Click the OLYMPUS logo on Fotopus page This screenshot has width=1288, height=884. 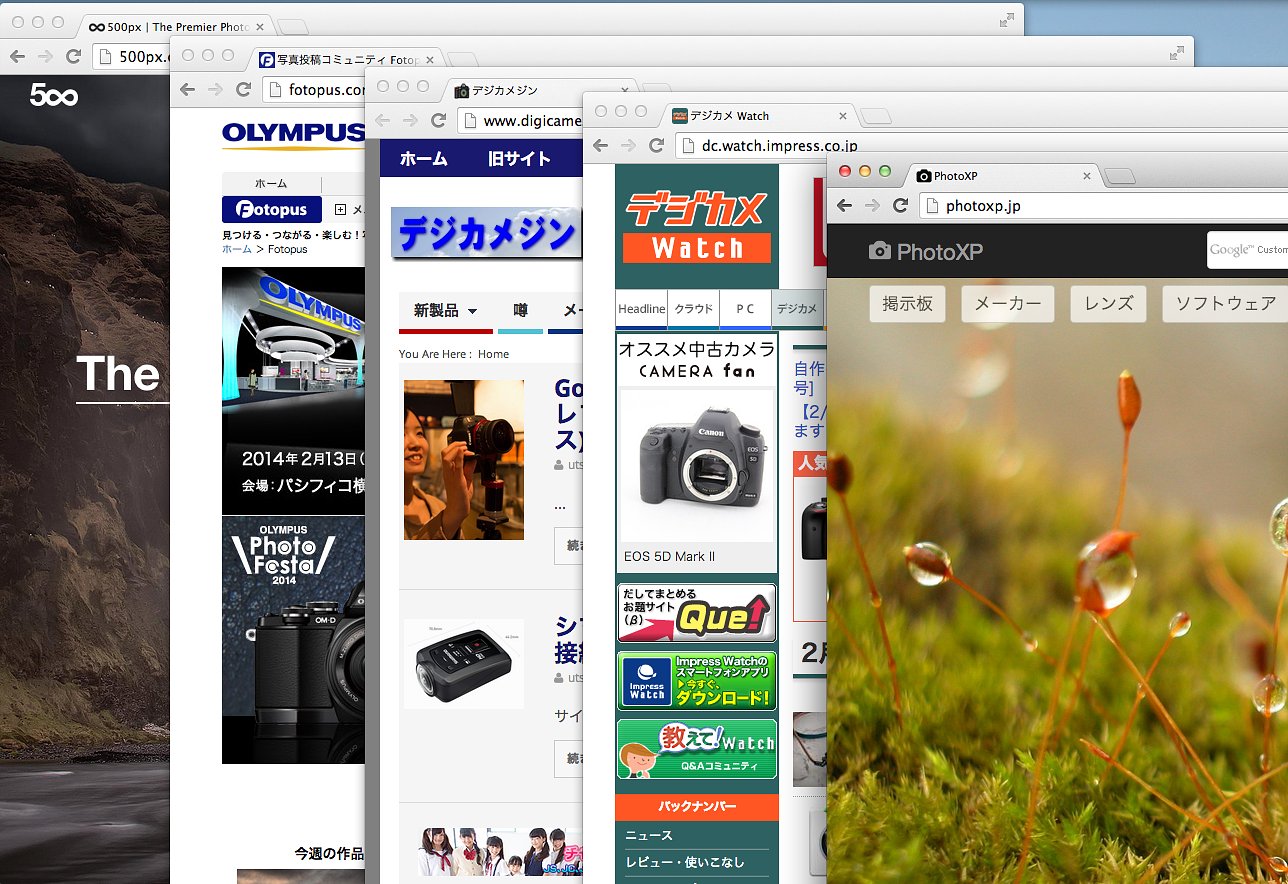click(293, 134)
